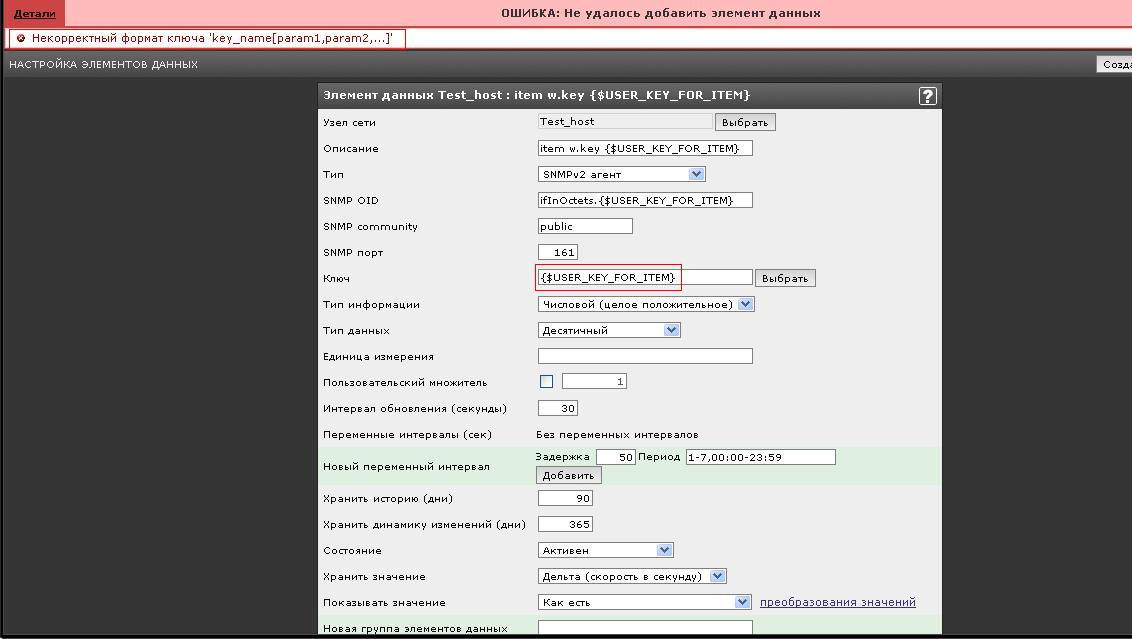1132x639 pixels.
Task: Focus the SNMP порт field
Action: 558,252
